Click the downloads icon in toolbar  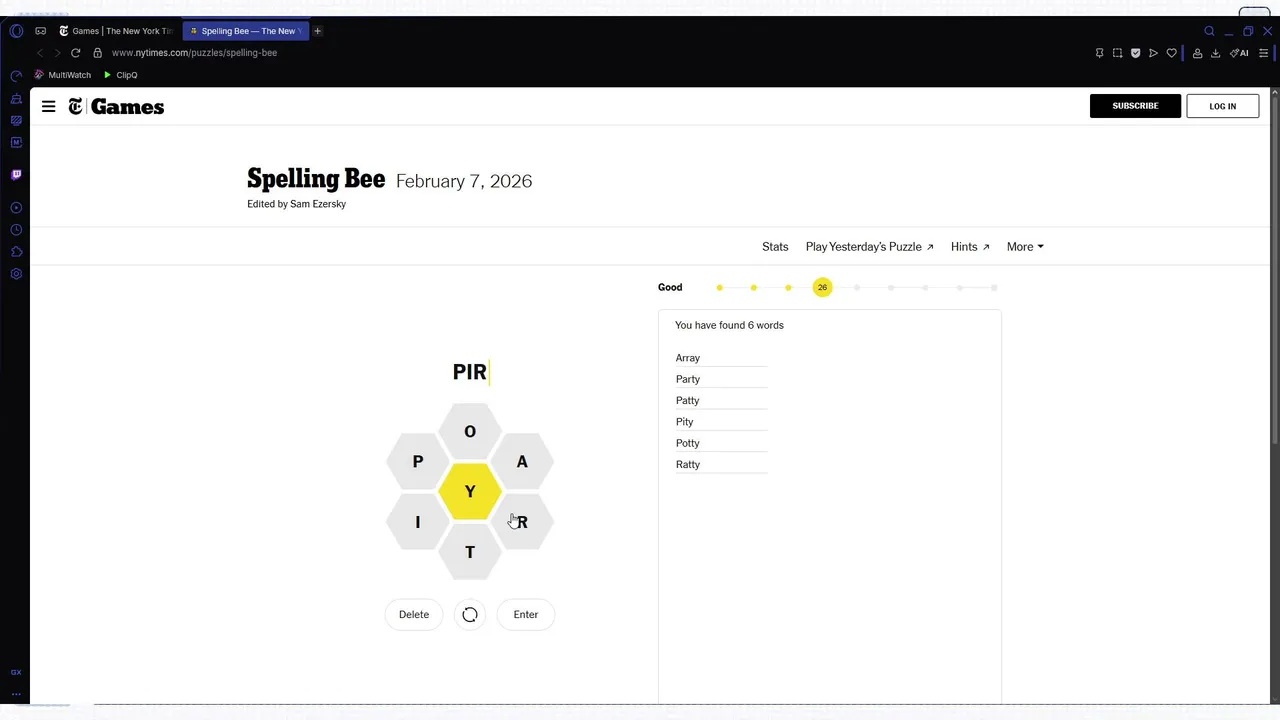pyautogui.click(x=1215, y=53)
